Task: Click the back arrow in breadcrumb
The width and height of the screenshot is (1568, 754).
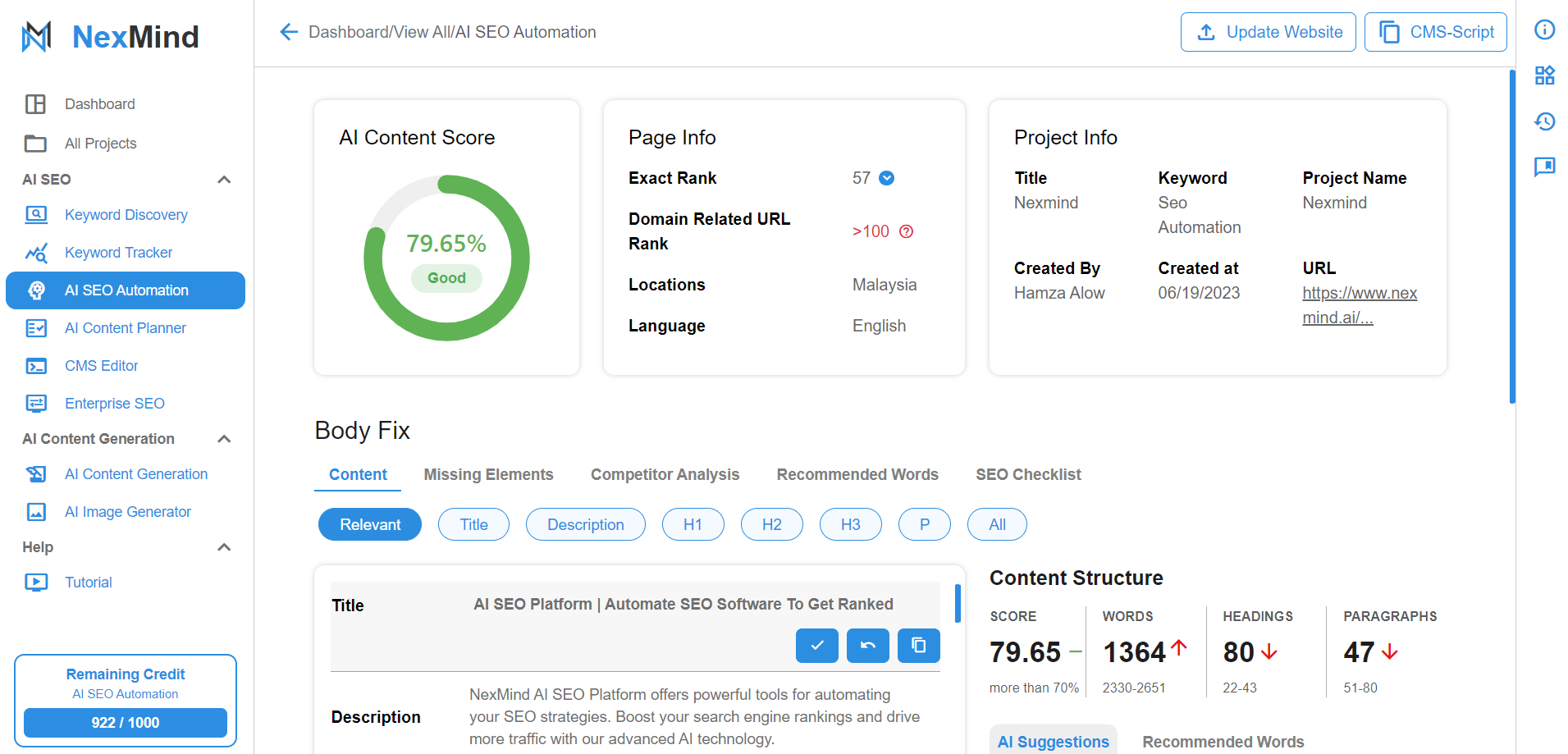Action: coord(288,32)
